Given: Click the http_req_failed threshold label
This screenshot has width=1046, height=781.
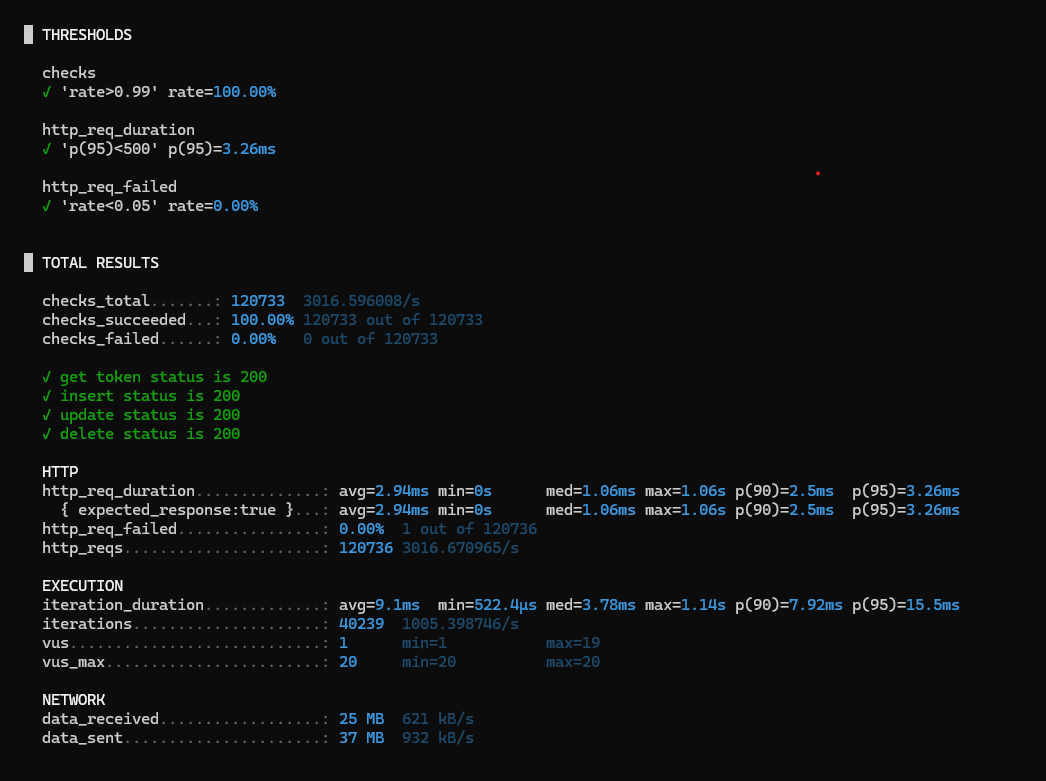Looking at the screenshot, I should point(109,187).
